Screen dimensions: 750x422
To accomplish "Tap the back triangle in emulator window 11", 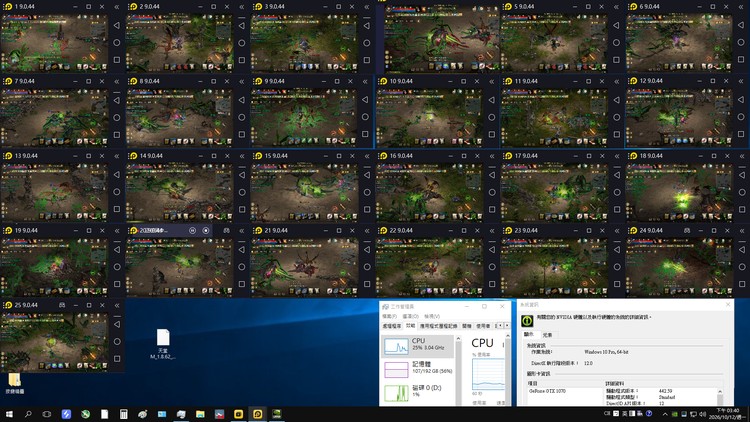I will [x=616, y=100].
